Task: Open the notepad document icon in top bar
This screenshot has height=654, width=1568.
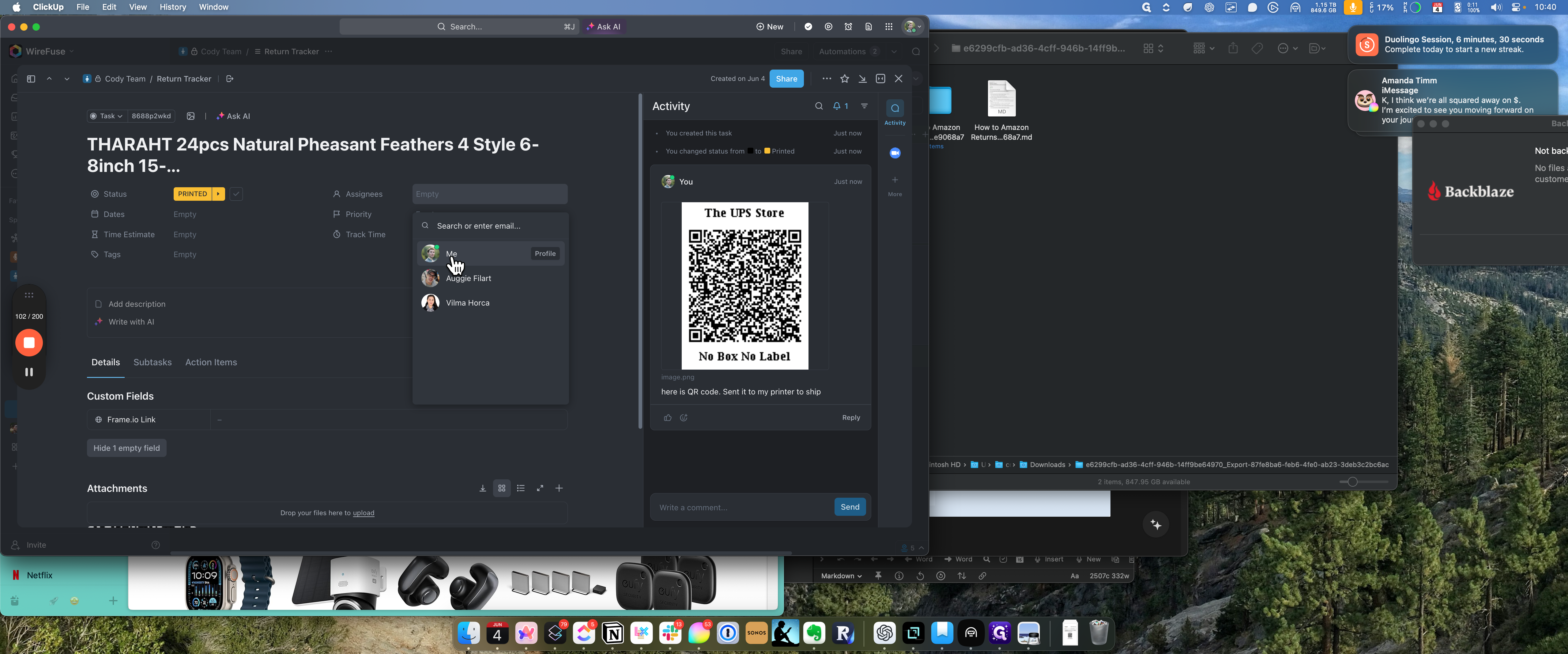Action: tap(869, 27)
